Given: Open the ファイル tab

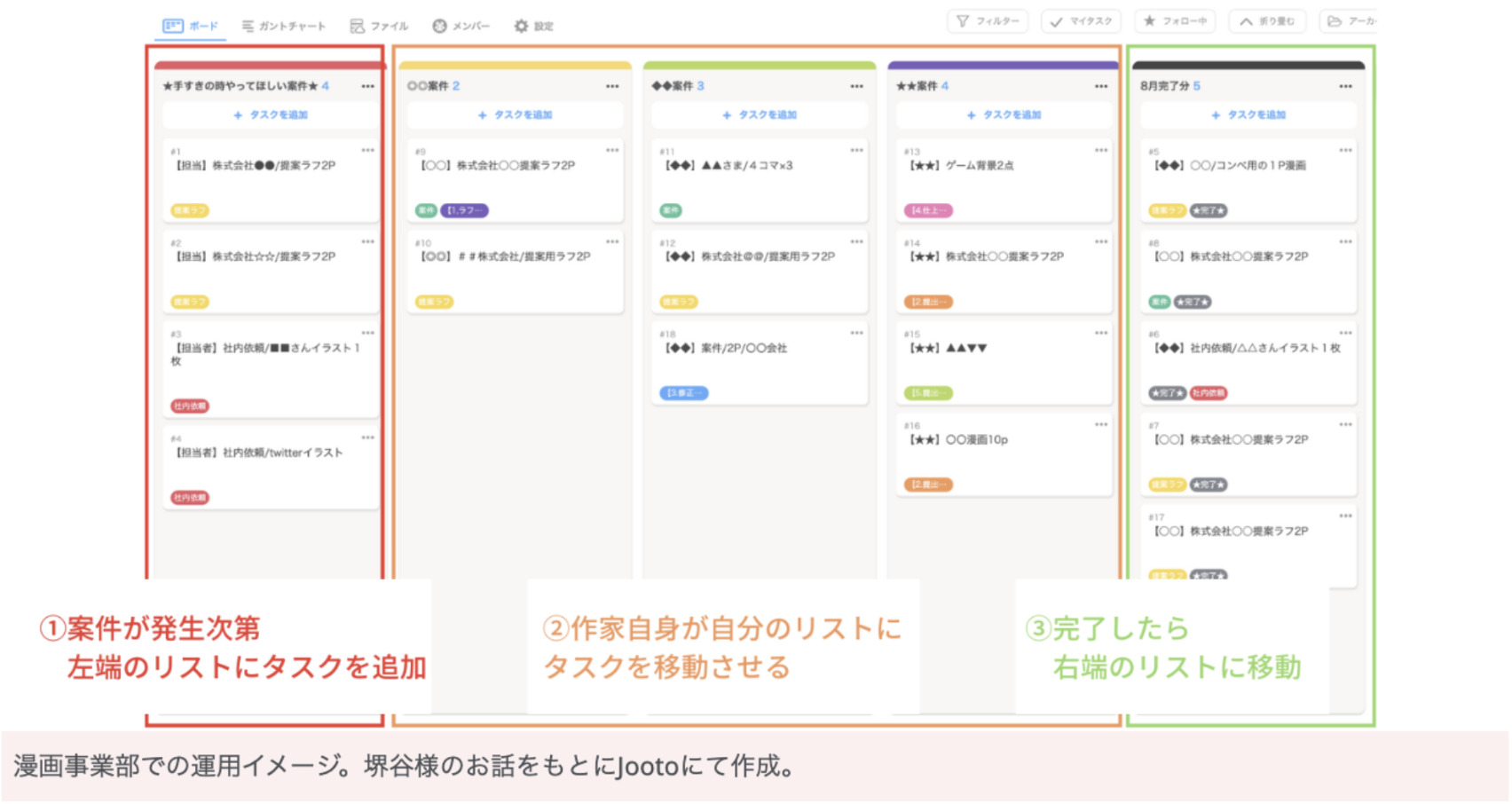Looking at the screenshot, I should (x=379, y=26).
